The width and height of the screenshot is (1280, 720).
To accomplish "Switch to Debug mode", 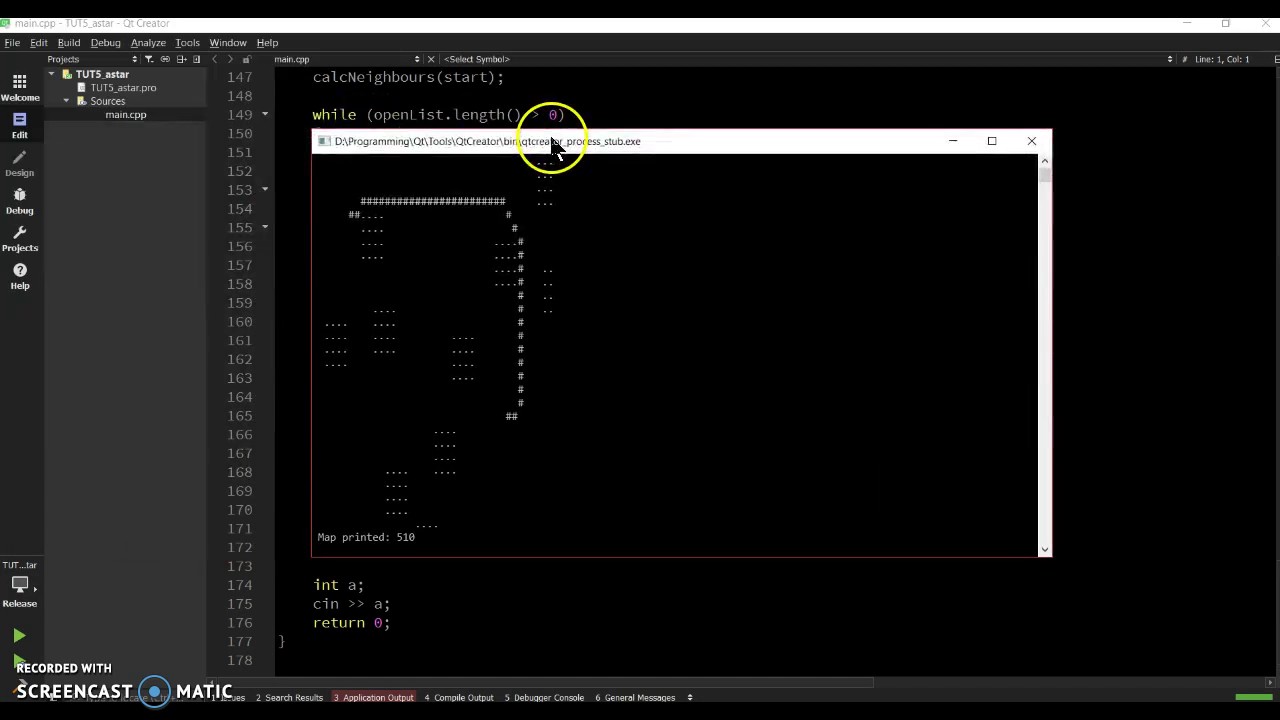I will click(x=19, y=201).
